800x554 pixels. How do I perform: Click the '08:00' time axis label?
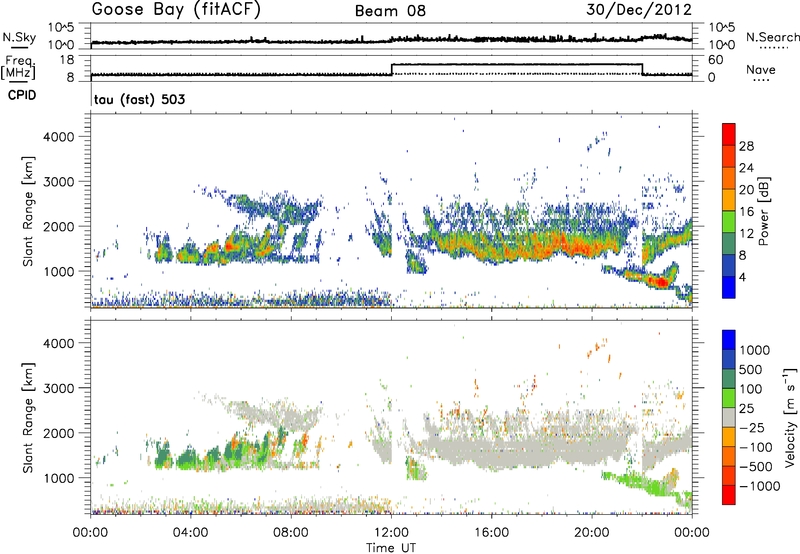point(291,533)
